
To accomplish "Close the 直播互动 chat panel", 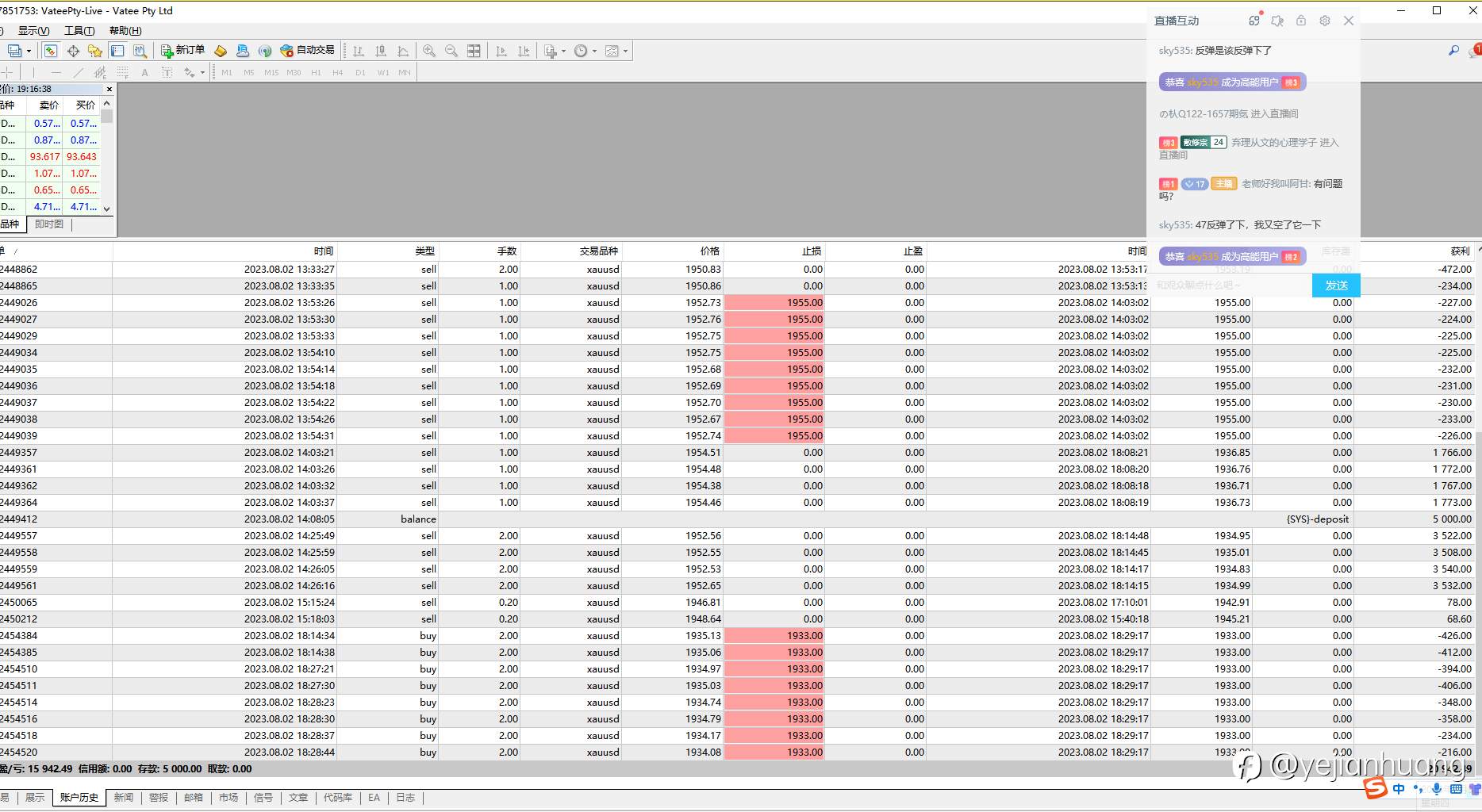I will [x=1349, y=21].
